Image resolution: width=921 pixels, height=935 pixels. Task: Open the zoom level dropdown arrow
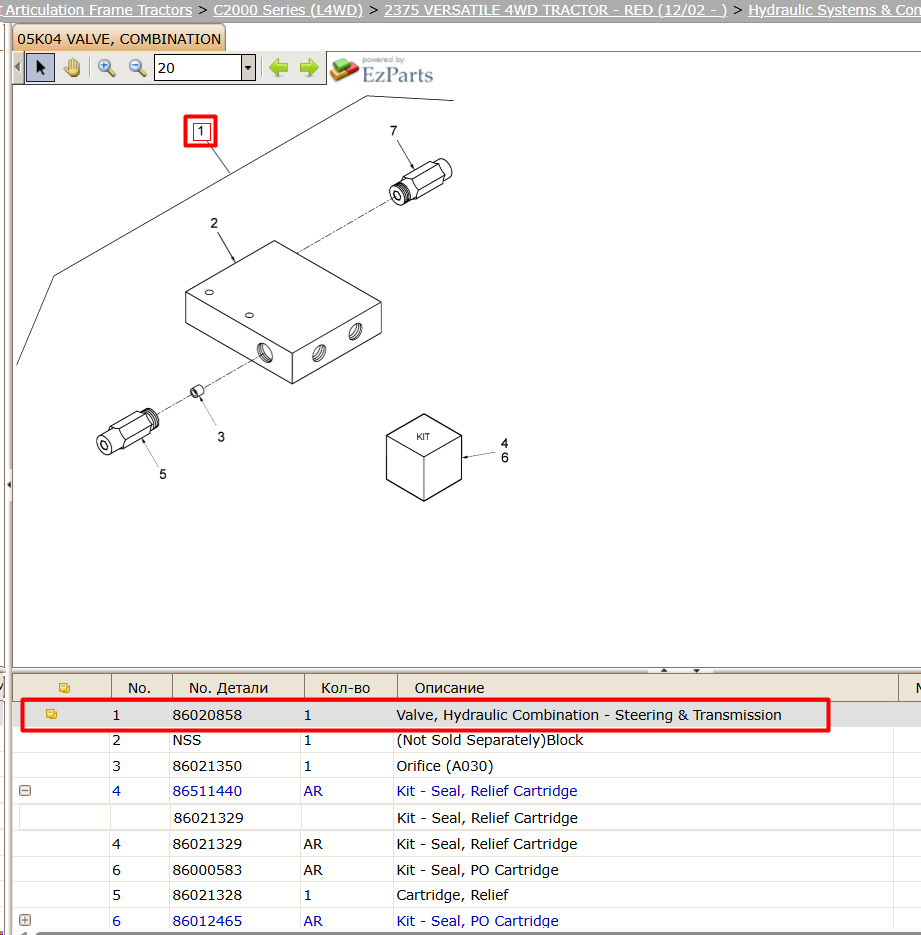248,68
